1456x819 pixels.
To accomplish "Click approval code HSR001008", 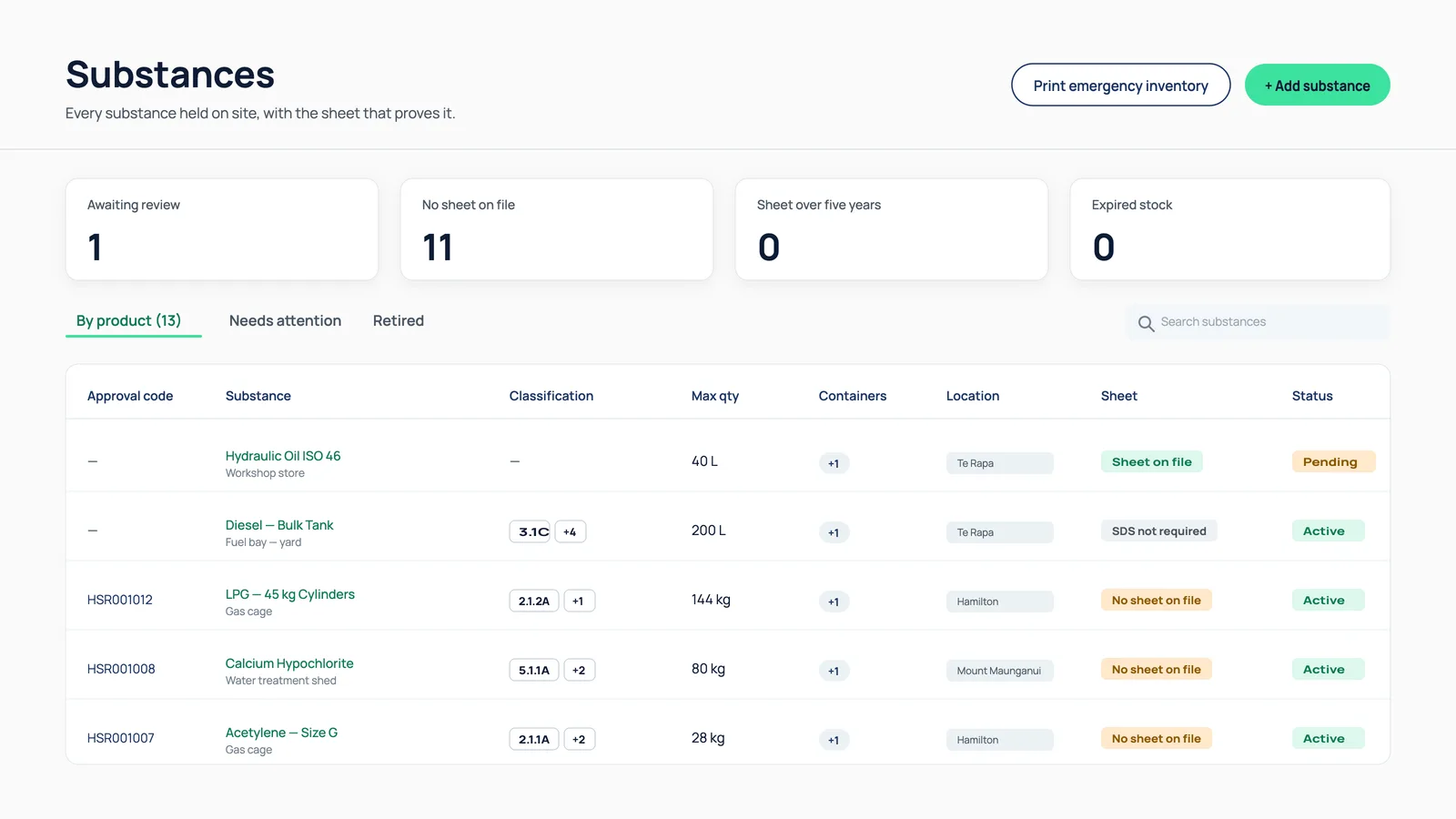I will (121, 669).
